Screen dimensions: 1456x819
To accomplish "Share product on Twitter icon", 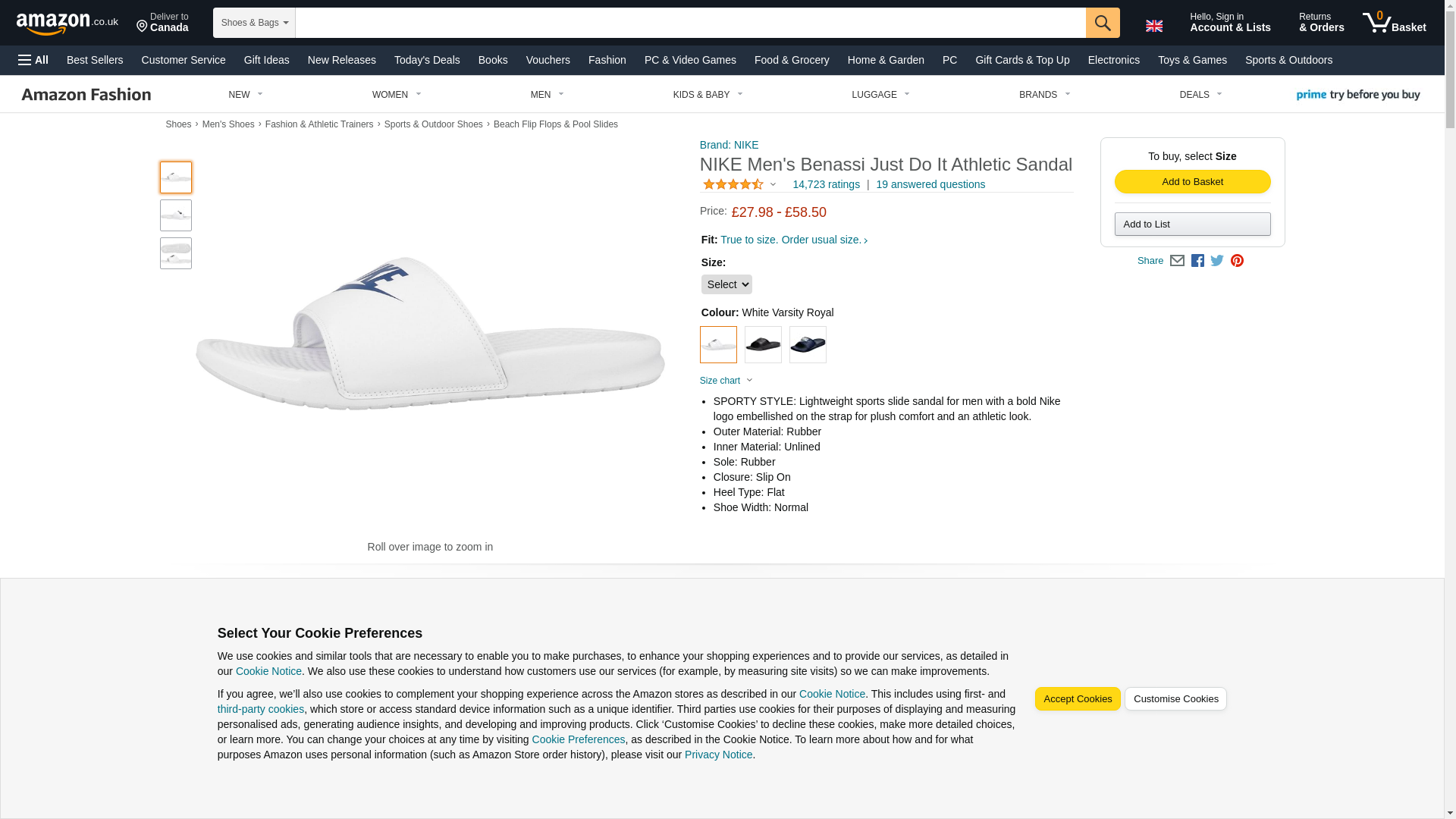I will click(x=1216, y=261).
